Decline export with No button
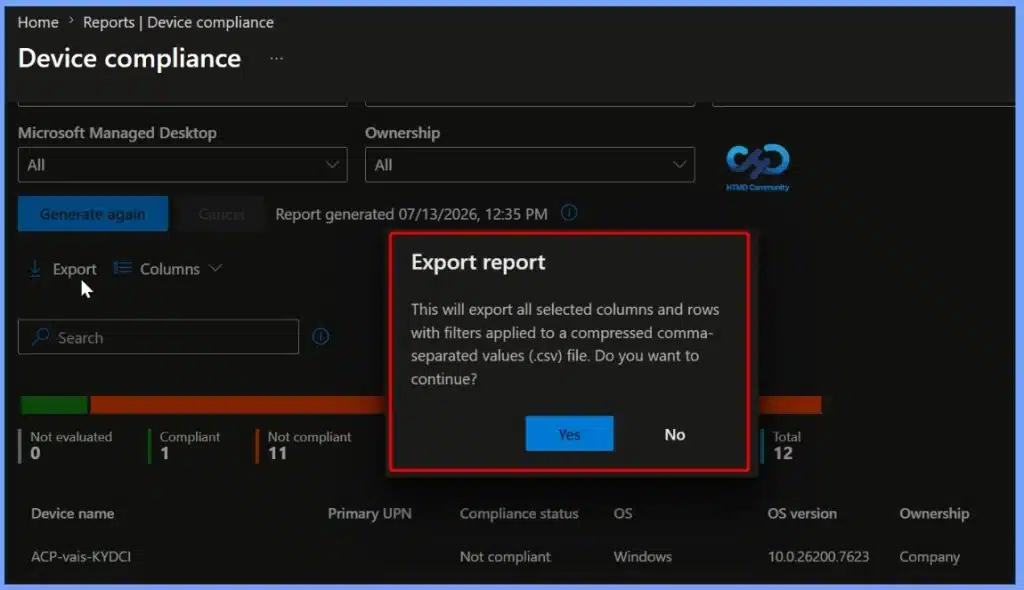This screenshot has width=1024, height=590. click(x=675, y=434)
